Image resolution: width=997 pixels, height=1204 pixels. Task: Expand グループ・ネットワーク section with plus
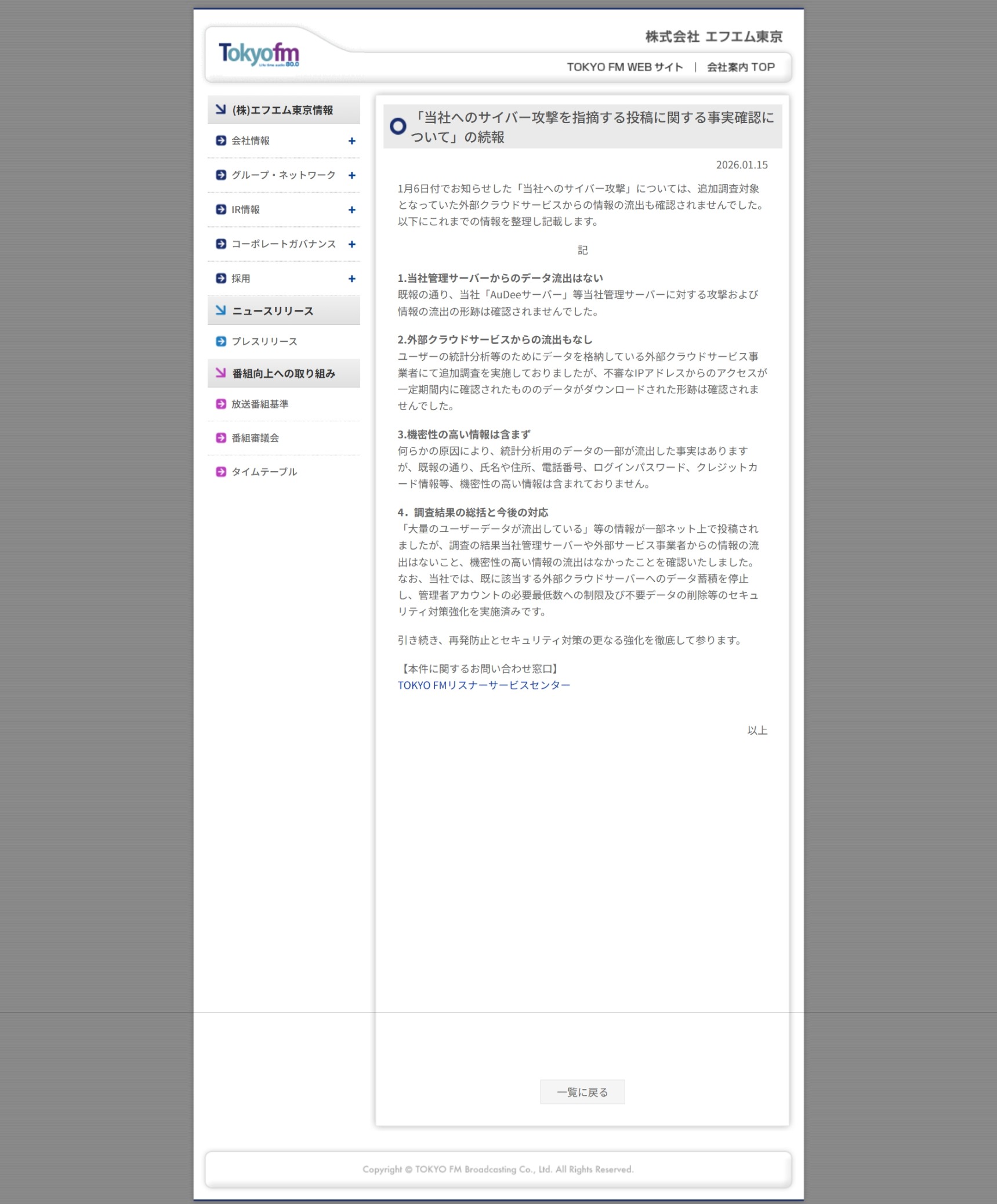[x=351, y=175]
